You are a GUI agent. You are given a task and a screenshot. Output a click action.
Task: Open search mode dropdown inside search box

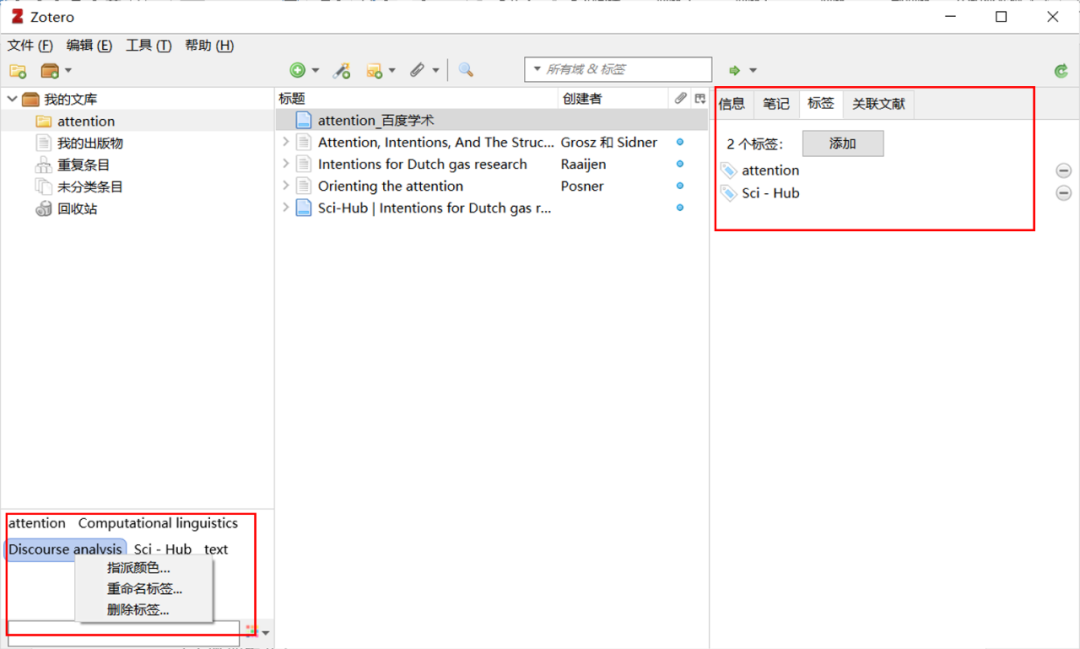(537, 69)
